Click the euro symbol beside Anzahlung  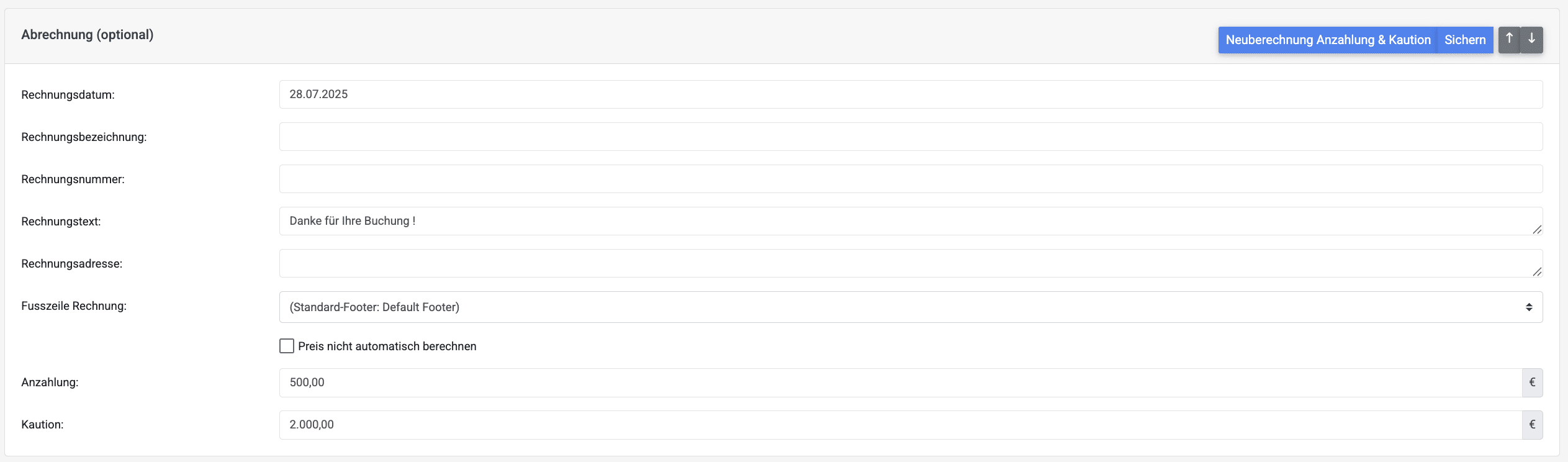(1532, 383)
